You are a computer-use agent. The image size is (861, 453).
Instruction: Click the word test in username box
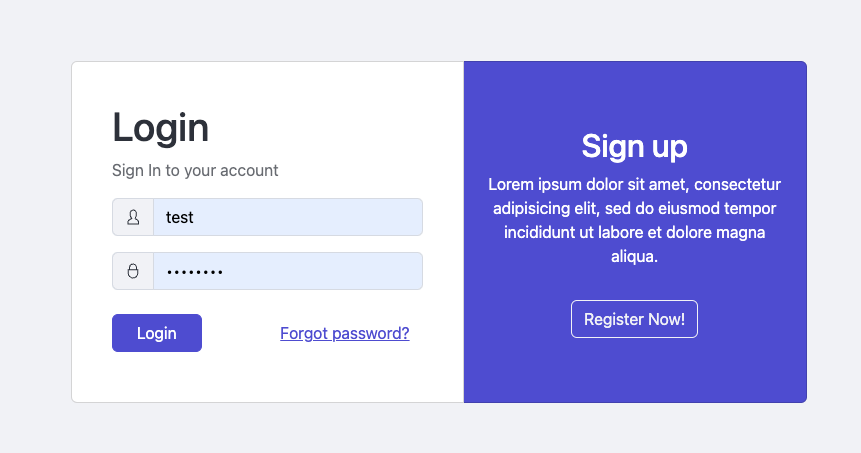[180, 217]
